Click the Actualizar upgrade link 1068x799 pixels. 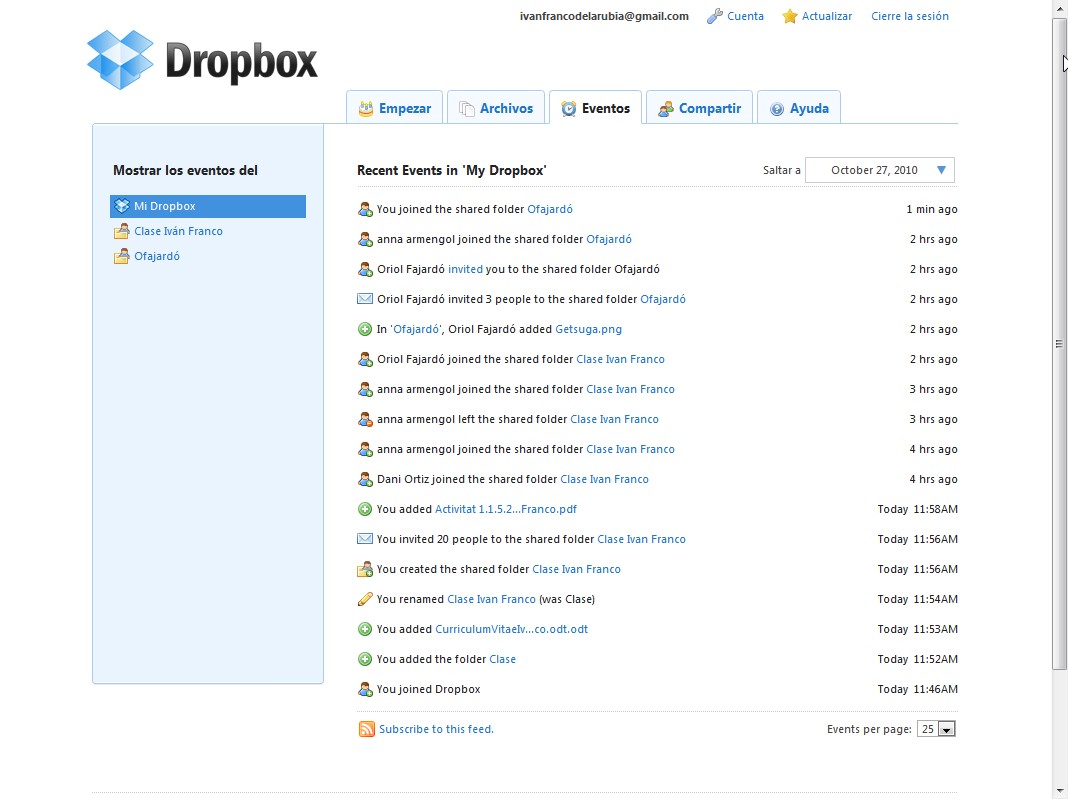(x=826, y=16)
